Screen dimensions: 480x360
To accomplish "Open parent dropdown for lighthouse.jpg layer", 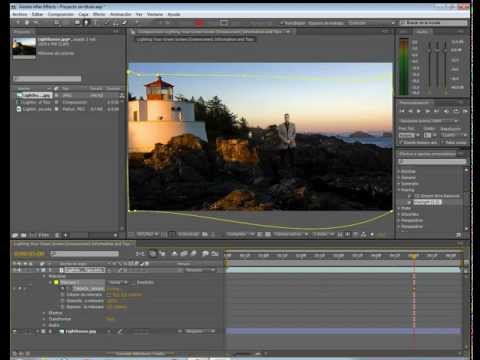I will coord(200,331).
